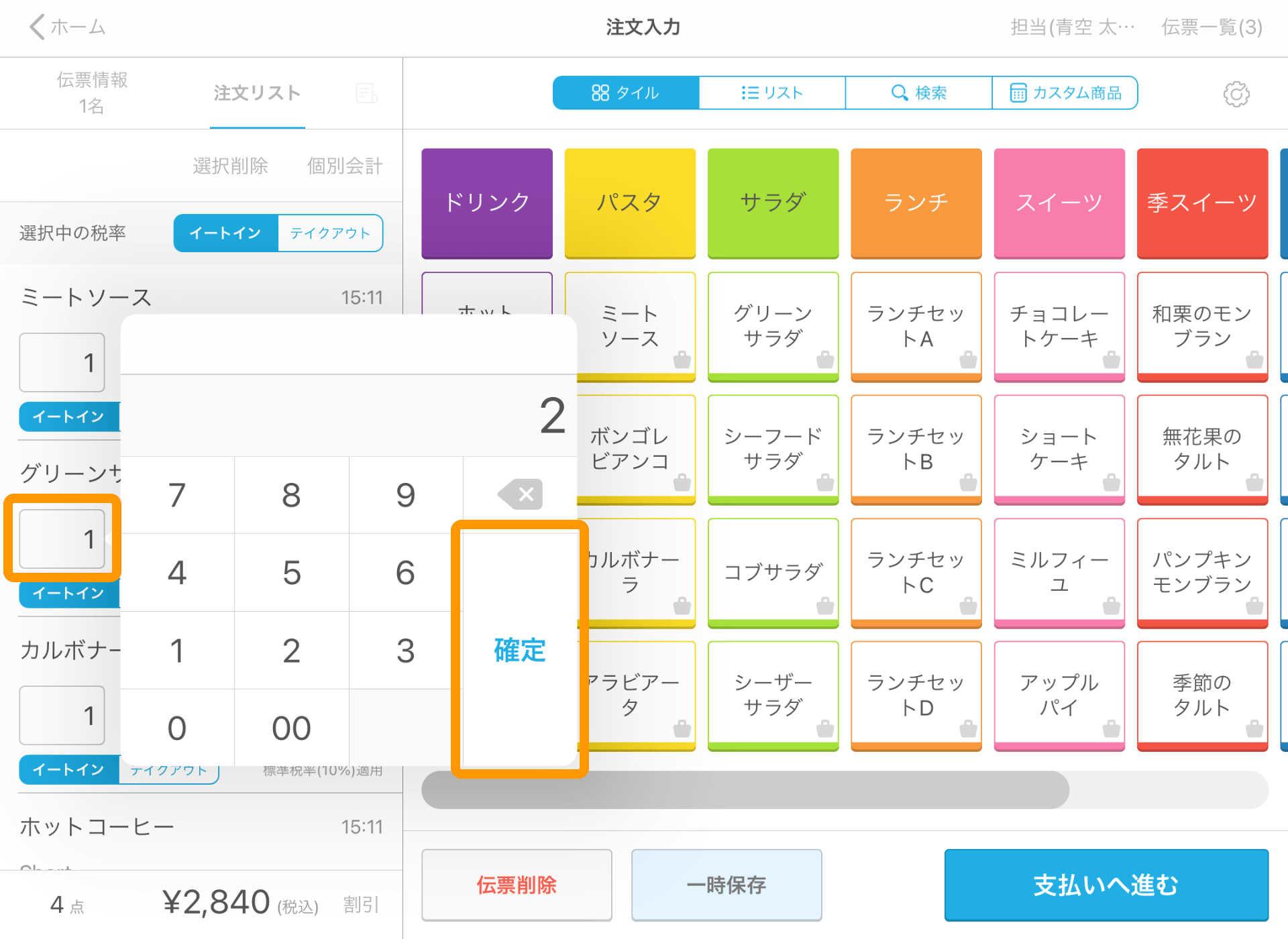
Task: Select the pink スイーツ category tile
Action: 1059,203
